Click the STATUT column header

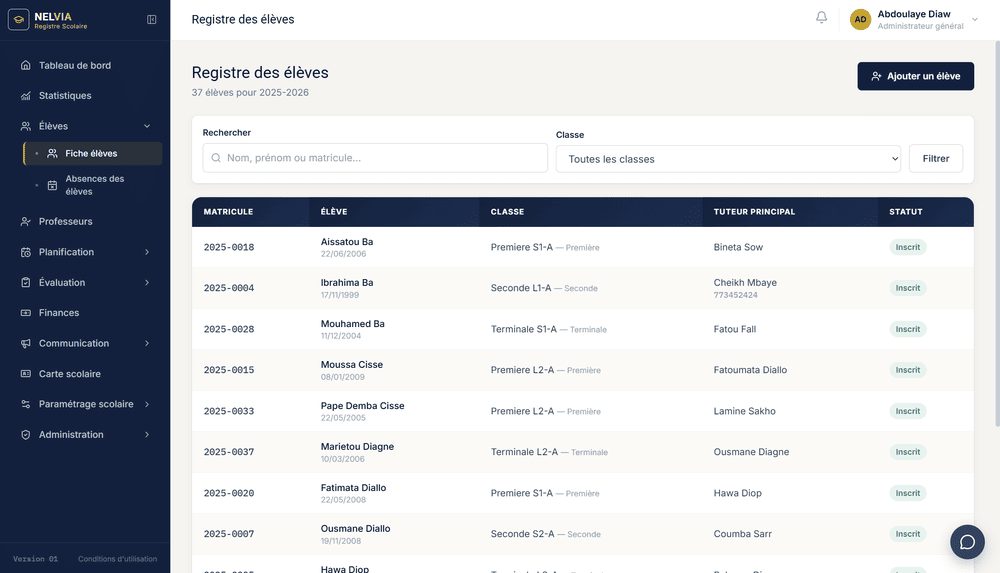pos(906,212)
